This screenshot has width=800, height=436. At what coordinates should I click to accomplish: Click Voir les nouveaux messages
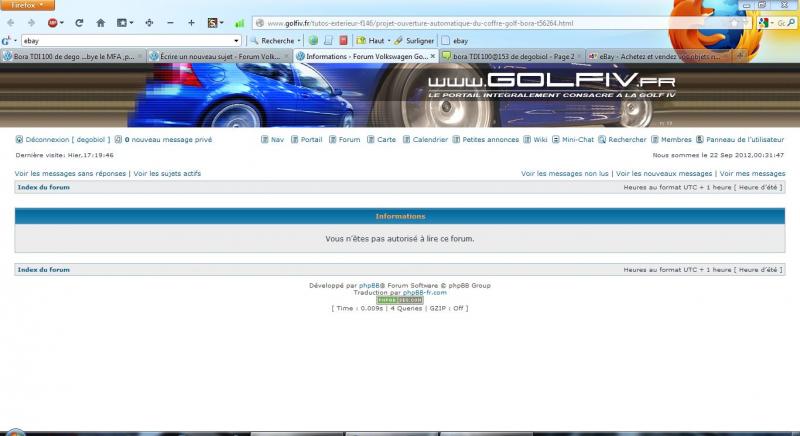664,174
